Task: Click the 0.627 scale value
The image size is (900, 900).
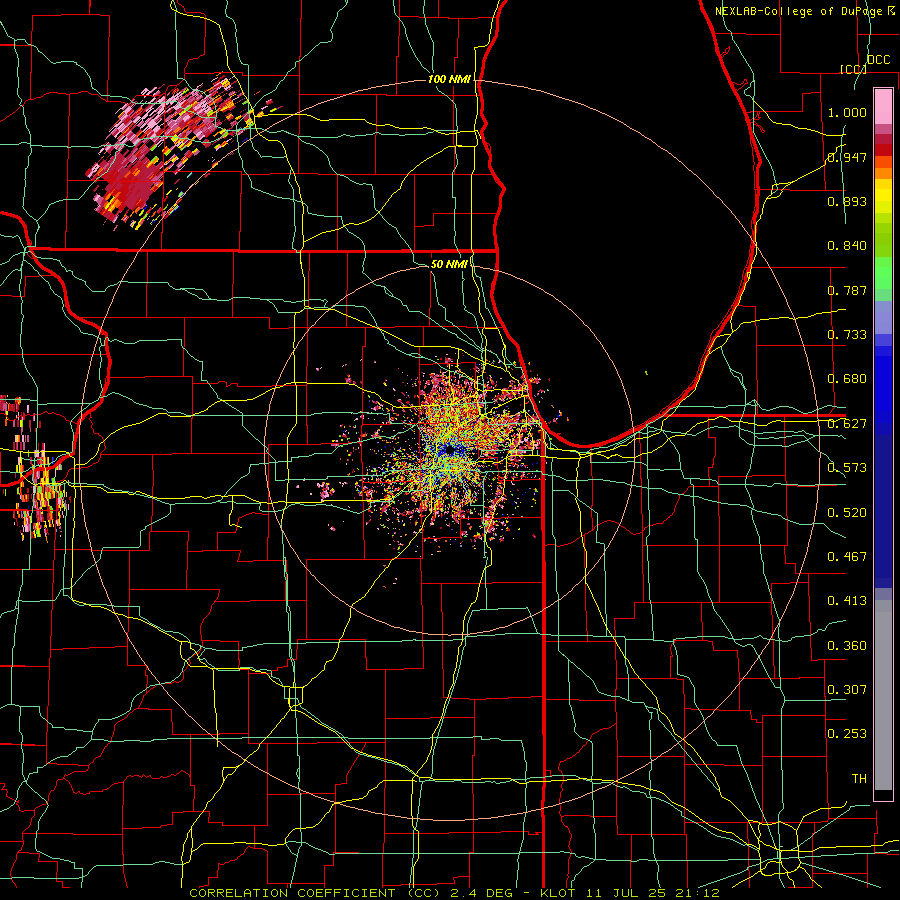Action: coord(847,424)
